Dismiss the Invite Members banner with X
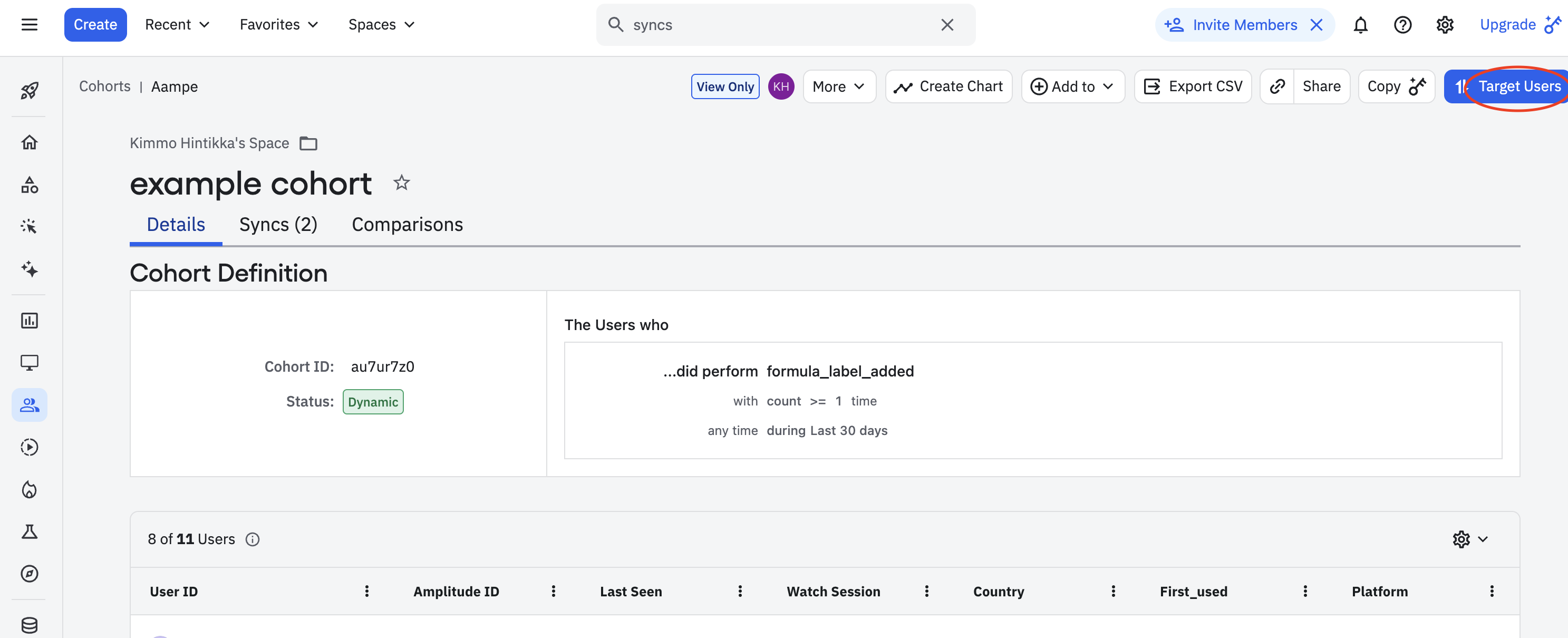Image resolution: width=1568 pixels, height=638 pixels. click(1317, 25)
